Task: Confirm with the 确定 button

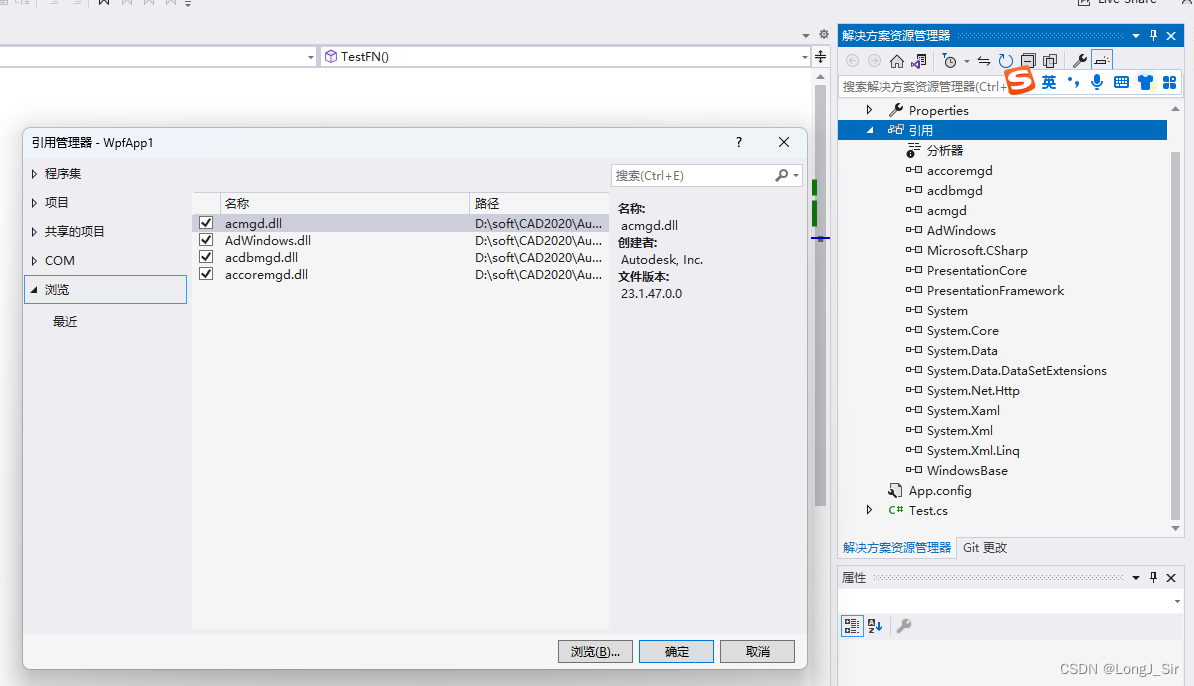Action: [x=676, y=652]
